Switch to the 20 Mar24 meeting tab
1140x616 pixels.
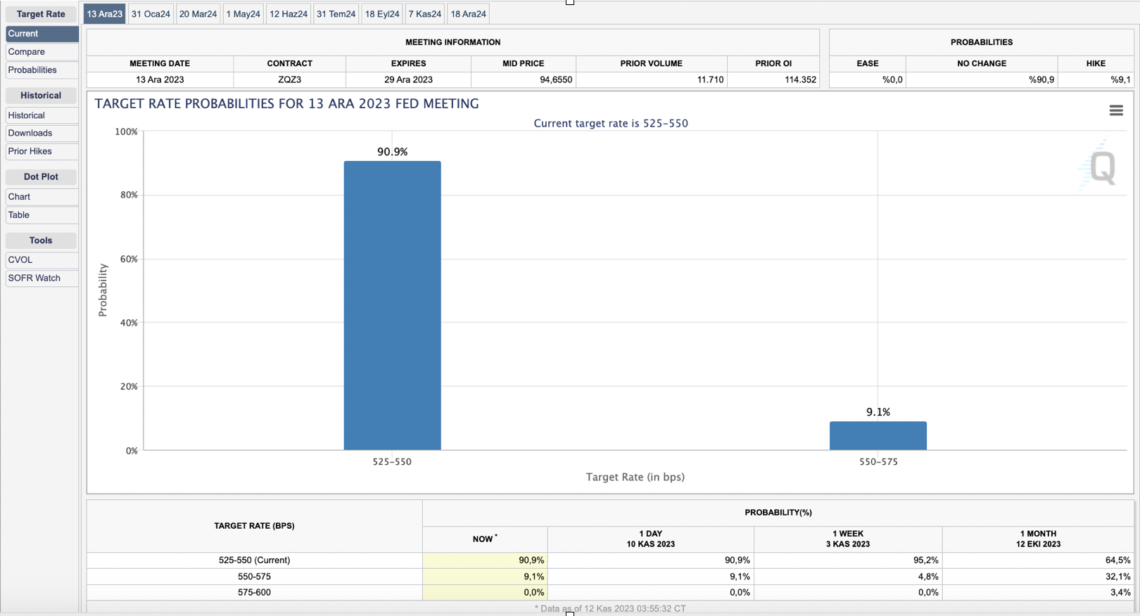[x=198, y=14]
